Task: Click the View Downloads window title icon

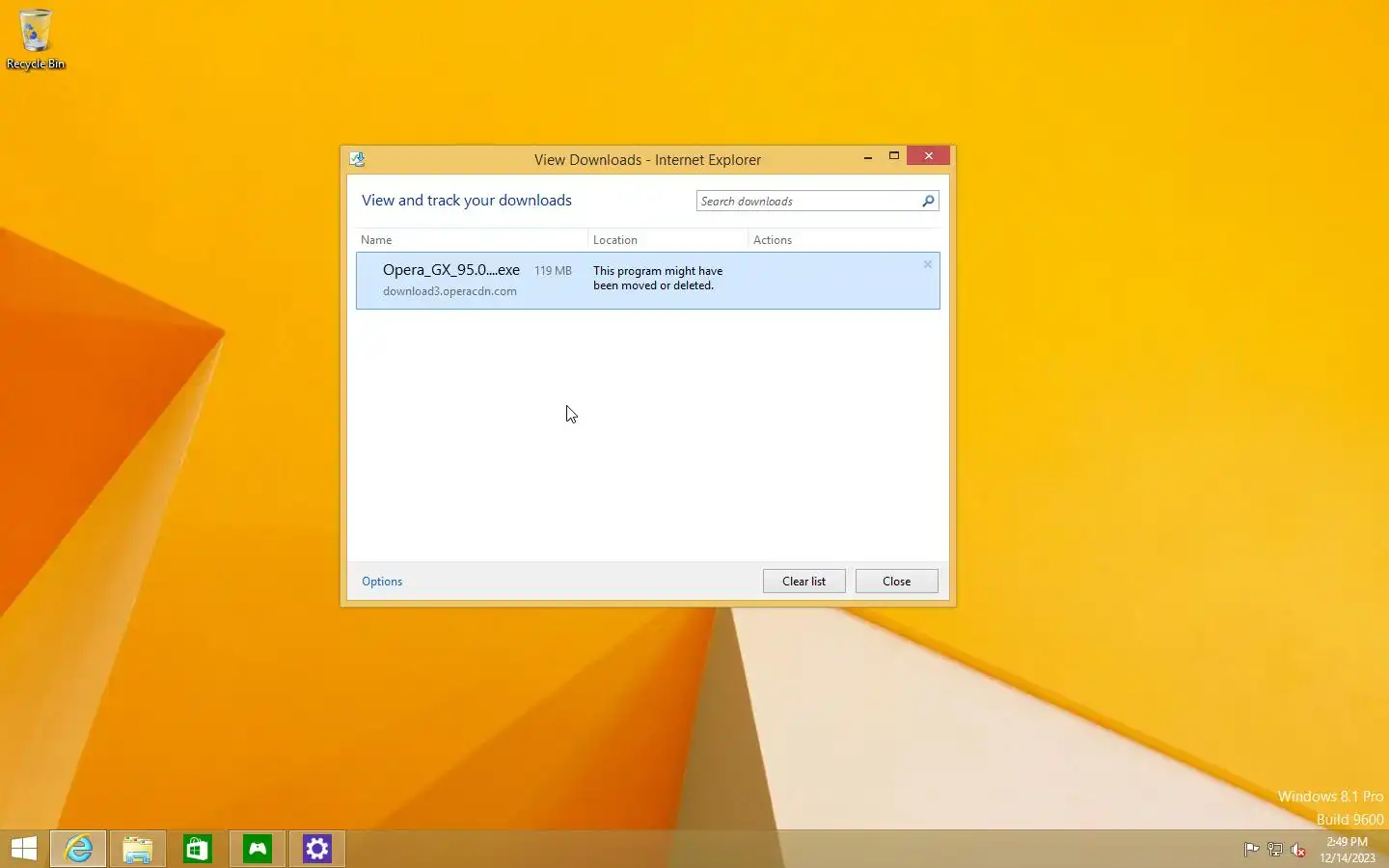Action: pos(357,159)
